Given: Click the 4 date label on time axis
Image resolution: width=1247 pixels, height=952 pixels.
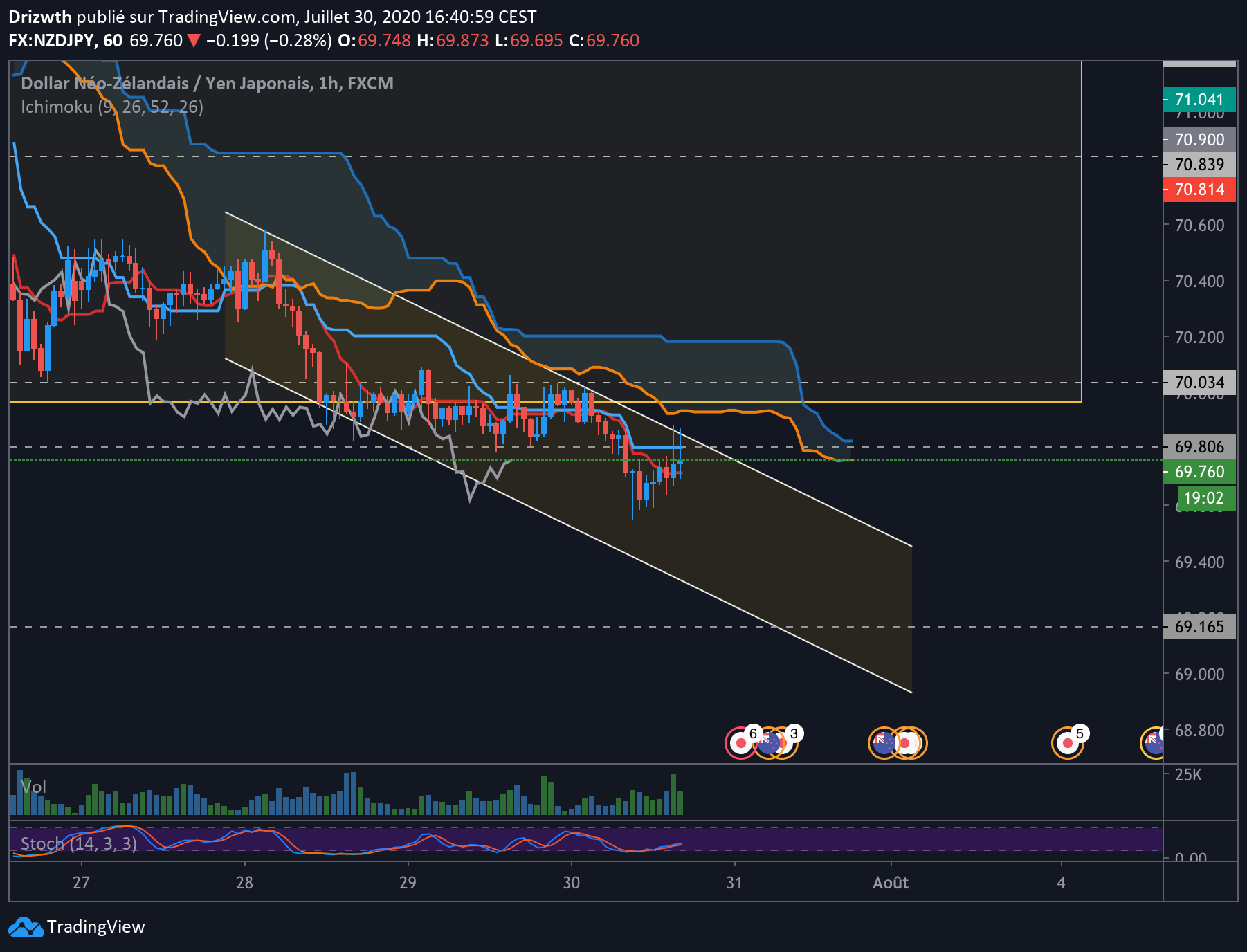Looking at the screenshot, I should (x=1061, y=883).
